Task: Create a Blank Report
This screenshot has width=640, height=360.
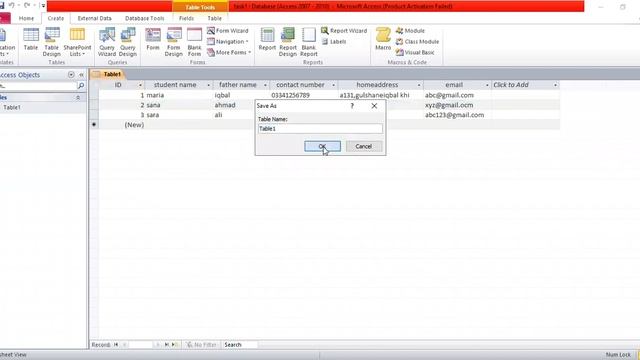Action: coord(309,42)
